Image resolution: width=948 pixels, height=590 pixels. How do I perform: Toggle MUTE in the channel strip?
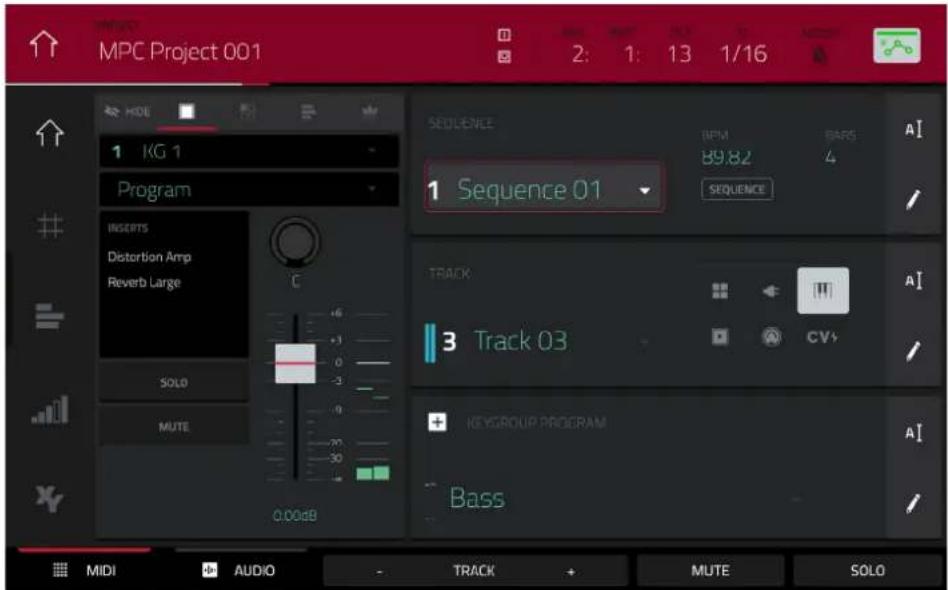point(174,426)
